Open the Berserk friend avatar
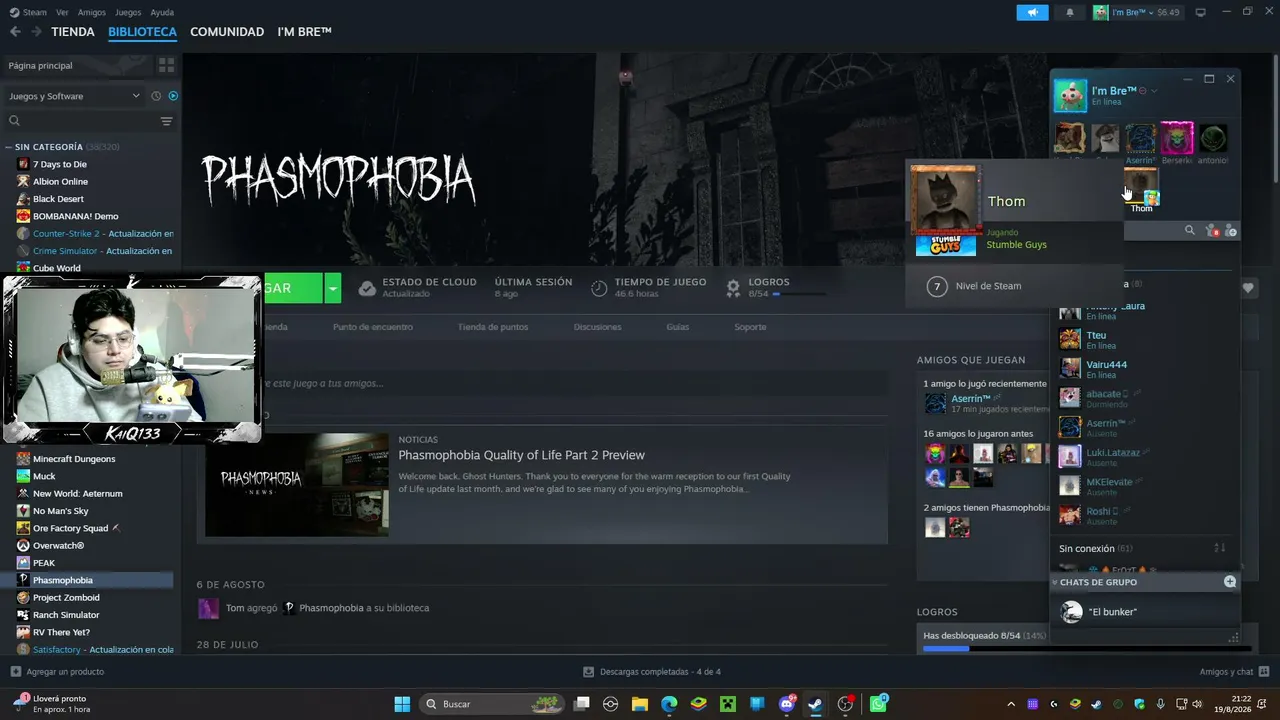The height and width of the screenshot is (720, 1280). [x=1177, y=138]
